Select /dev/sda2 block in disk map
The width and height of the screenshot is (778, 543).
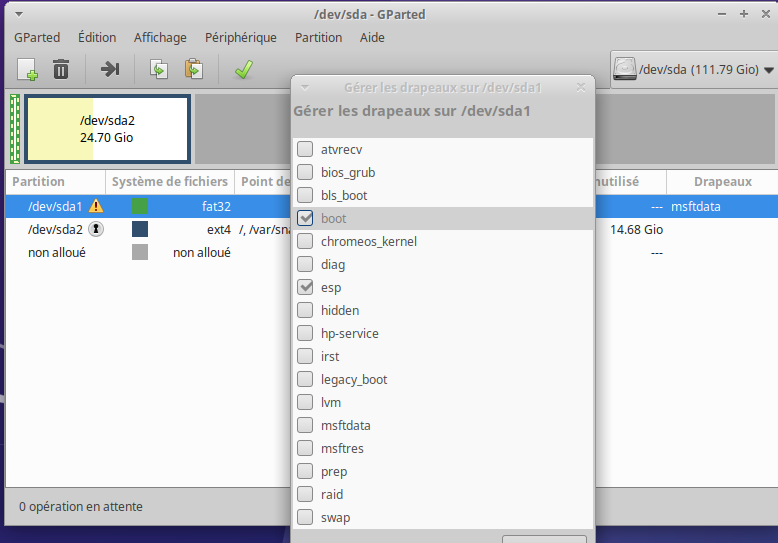pos(108,129)
